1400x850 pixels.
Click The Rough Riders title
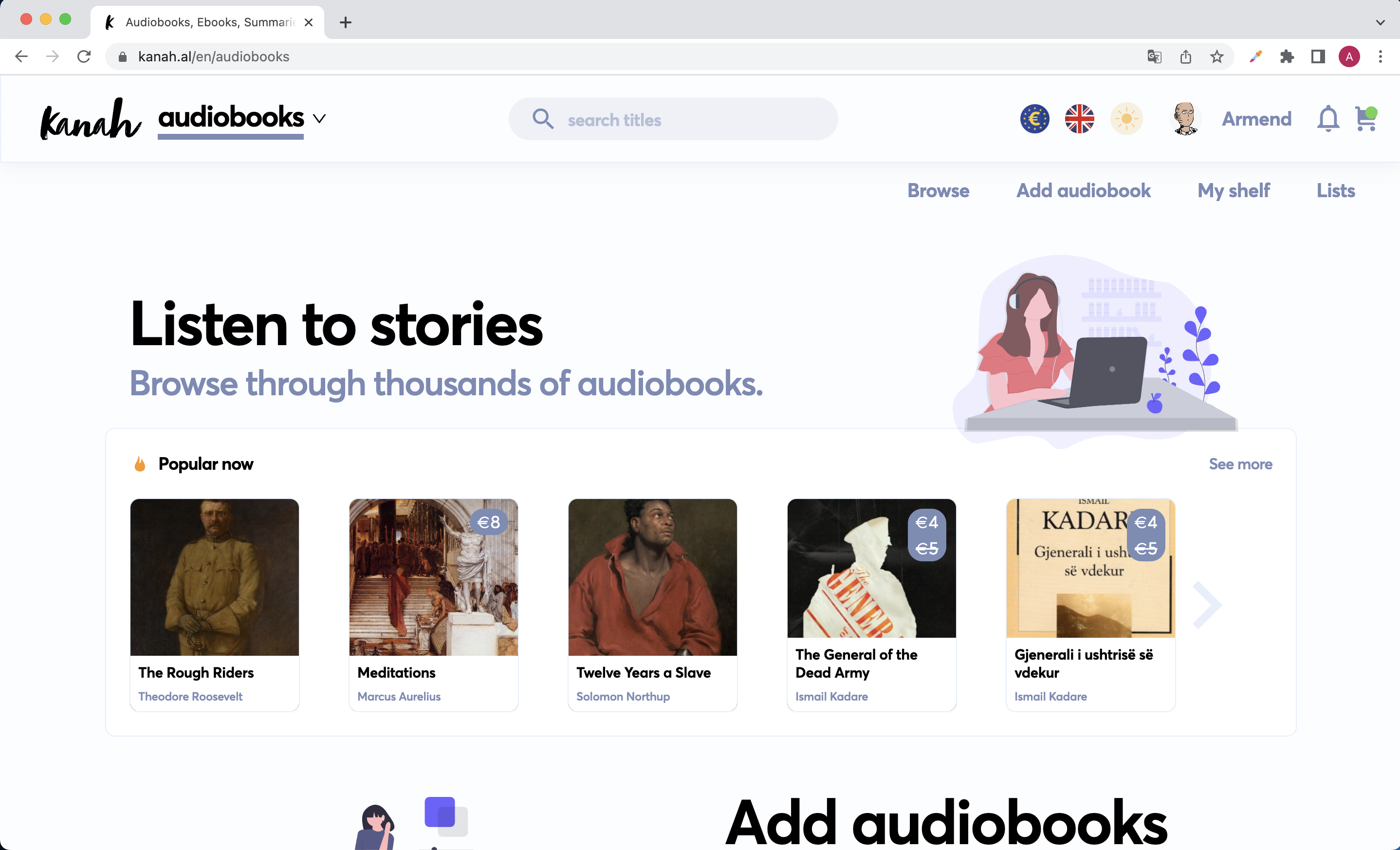(x=196, y=673)
